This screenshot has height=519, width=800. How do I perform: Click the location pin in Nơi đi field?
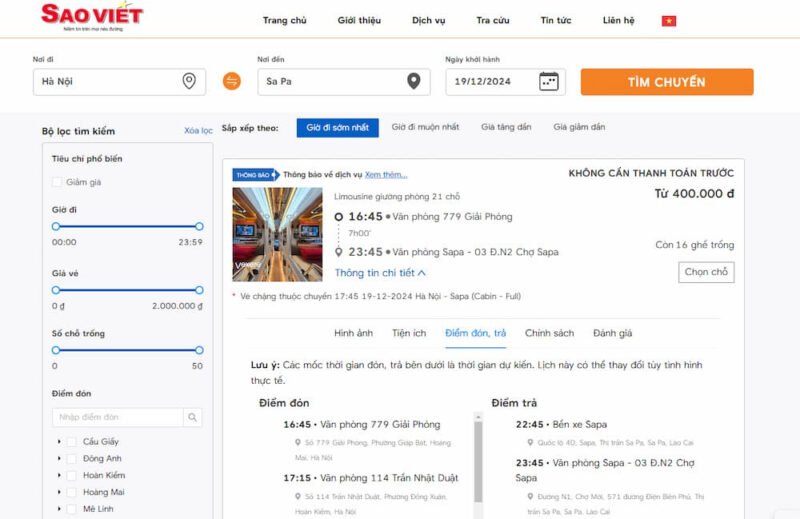[x=189, y=81]
